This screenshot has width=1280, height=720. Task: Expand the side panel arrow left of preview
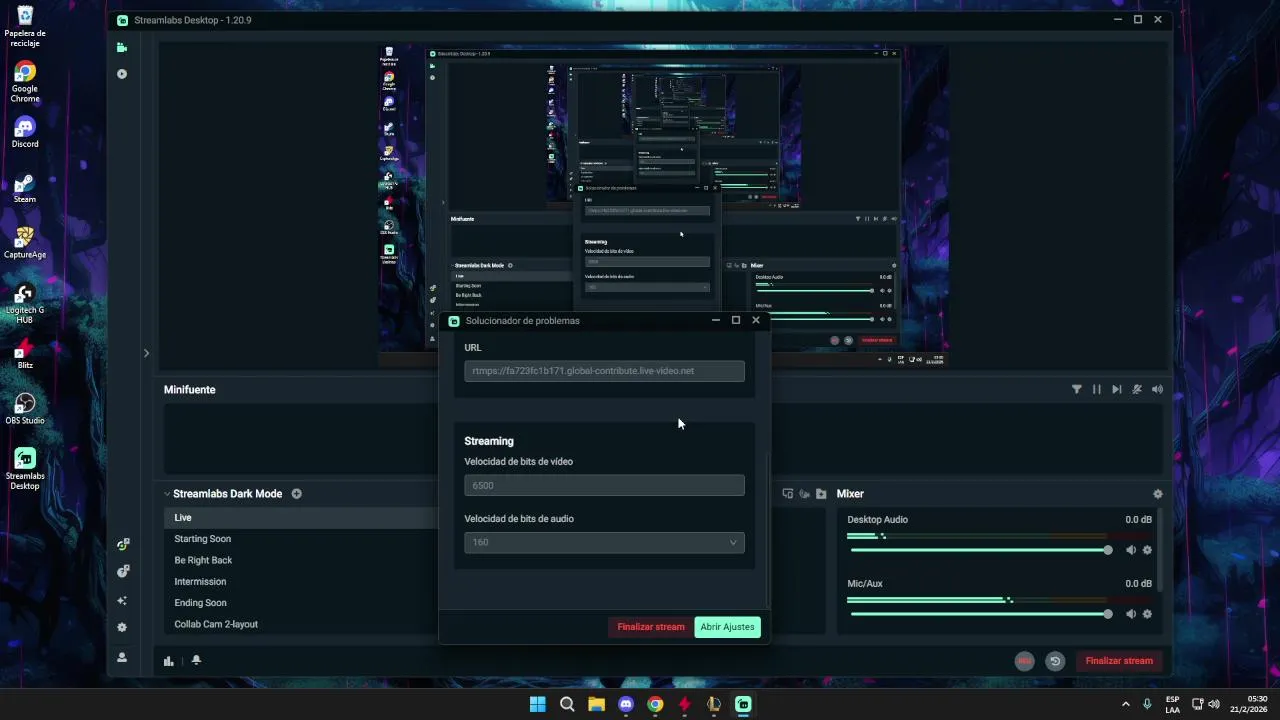pos(146,353)
